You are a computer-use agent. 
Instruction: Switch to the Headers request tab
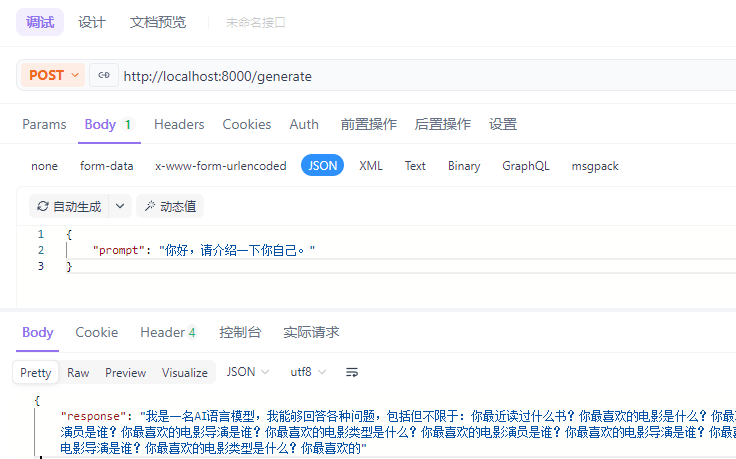[x=179, y=124]
